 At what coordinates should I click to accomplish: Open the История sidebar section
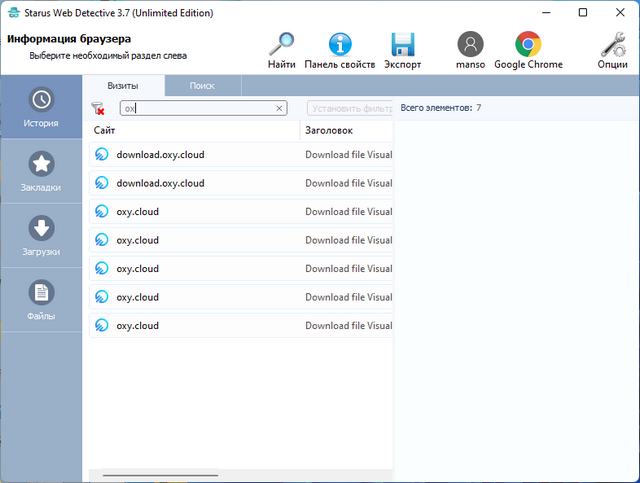click(x=41, y=108)
